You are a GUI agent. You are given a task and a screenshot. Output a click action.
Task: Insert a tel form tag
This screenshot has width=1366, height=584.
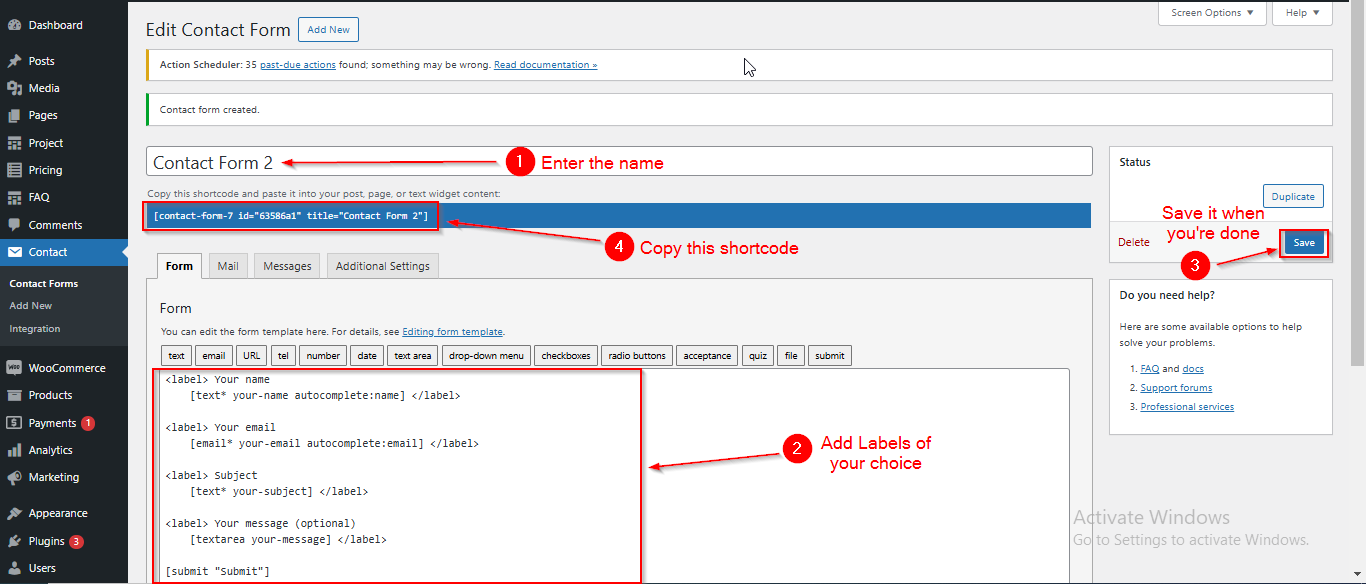283,356
